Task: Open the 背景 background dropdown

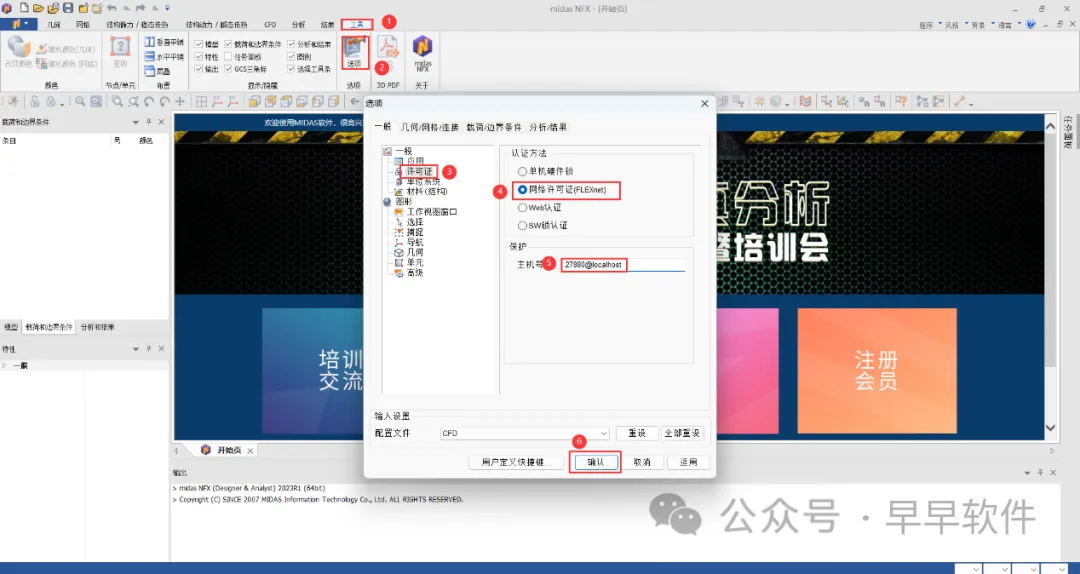Action: pos(982,25)
